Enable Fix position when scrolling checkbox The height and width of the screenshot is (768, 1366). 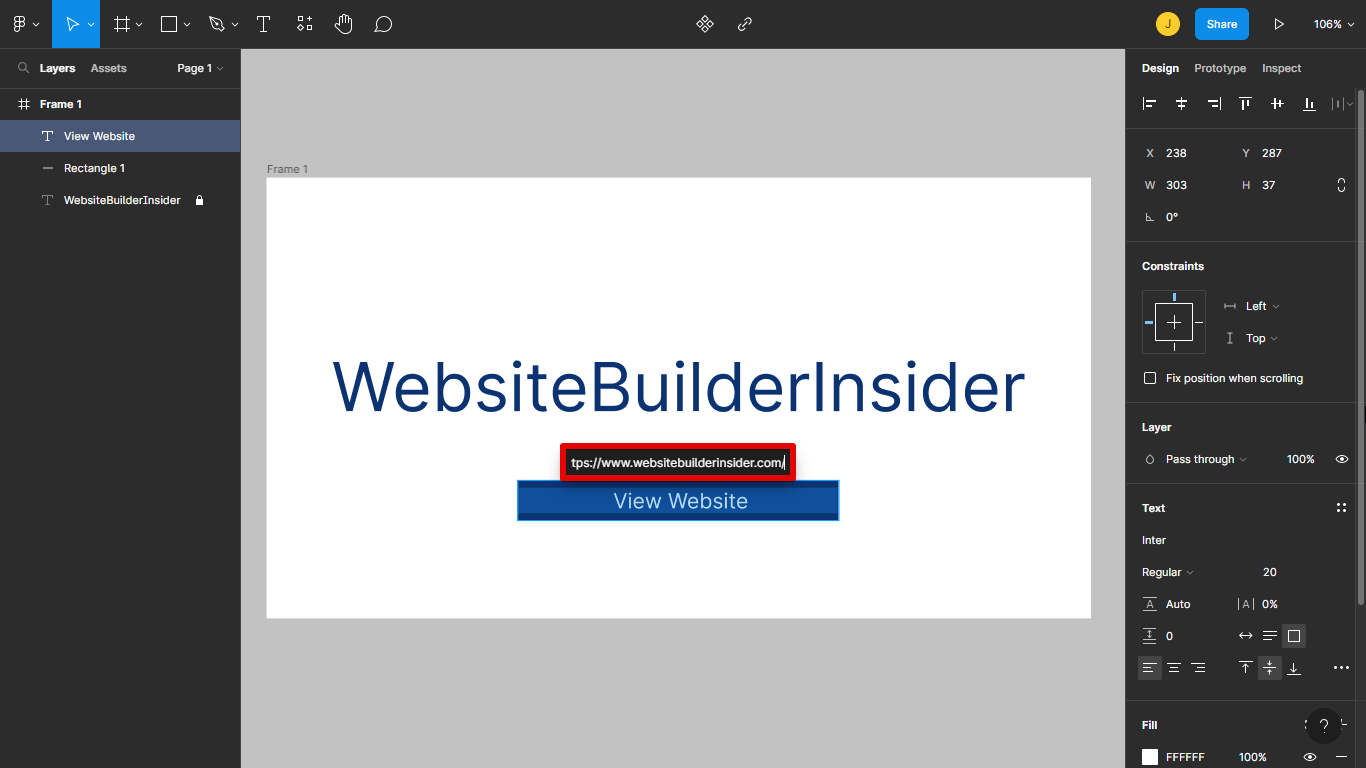coord(1150,378)
